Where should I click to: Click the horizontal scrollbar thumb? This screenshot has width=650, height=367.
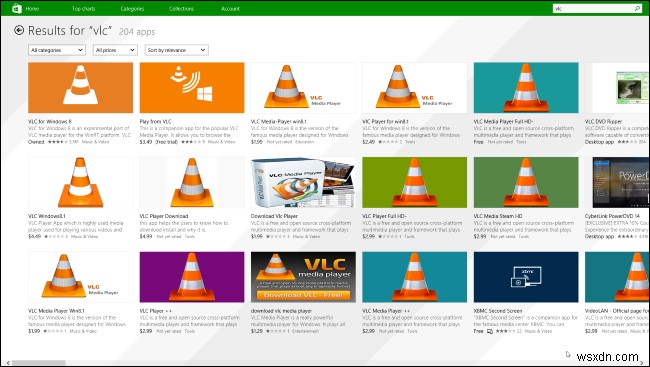click(x=39, y=363)
